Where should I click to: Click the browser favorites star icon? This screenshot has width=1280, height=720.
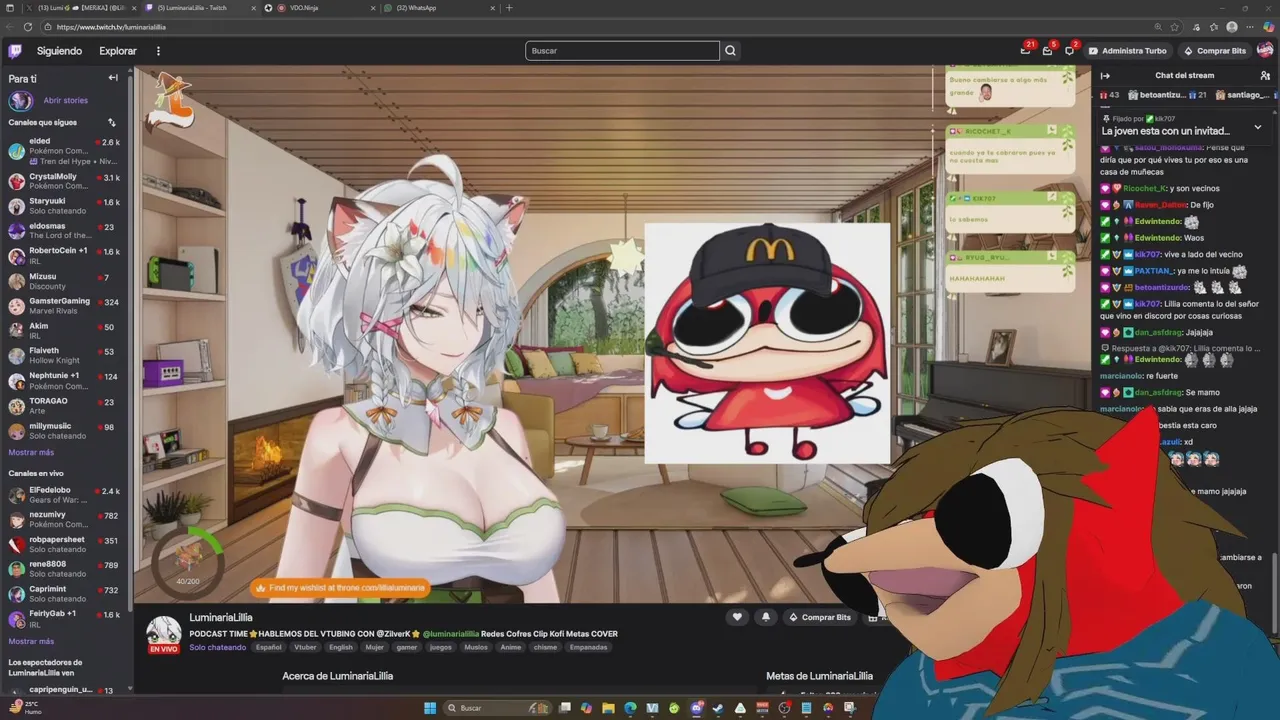[x=1175, y=27]
